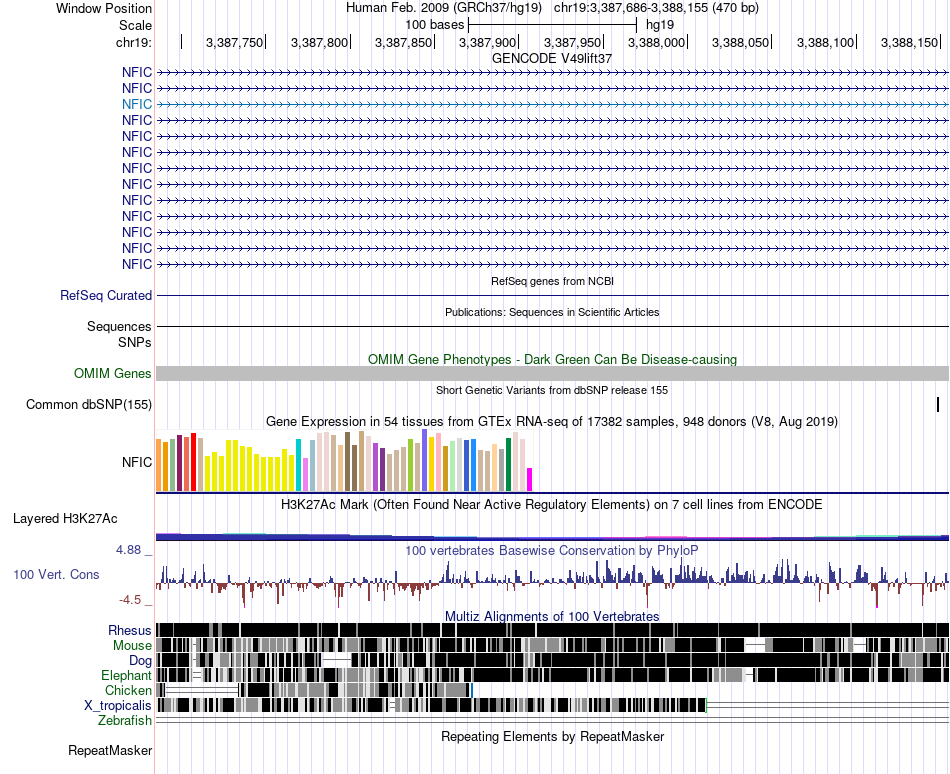
Task: Click the -4.5 conservation minimum value
Action: [130, 600]
